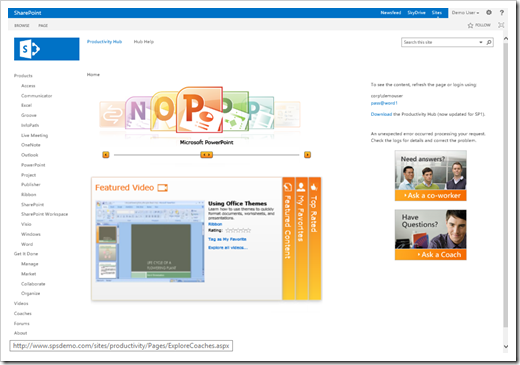Select the orange arrows icon in carousel
Screen dimensions: 520x365
tap(112, 114)
